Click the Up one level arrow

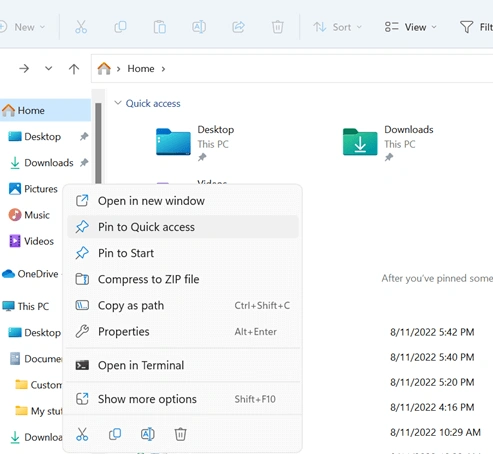(74, 69)
